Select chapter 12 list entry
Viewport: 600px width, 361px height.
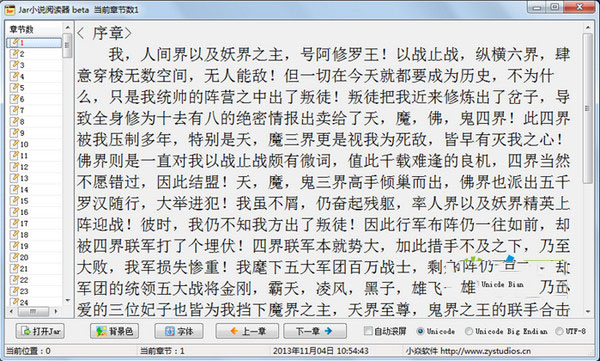pyautogui.click(x=34, y=167)
